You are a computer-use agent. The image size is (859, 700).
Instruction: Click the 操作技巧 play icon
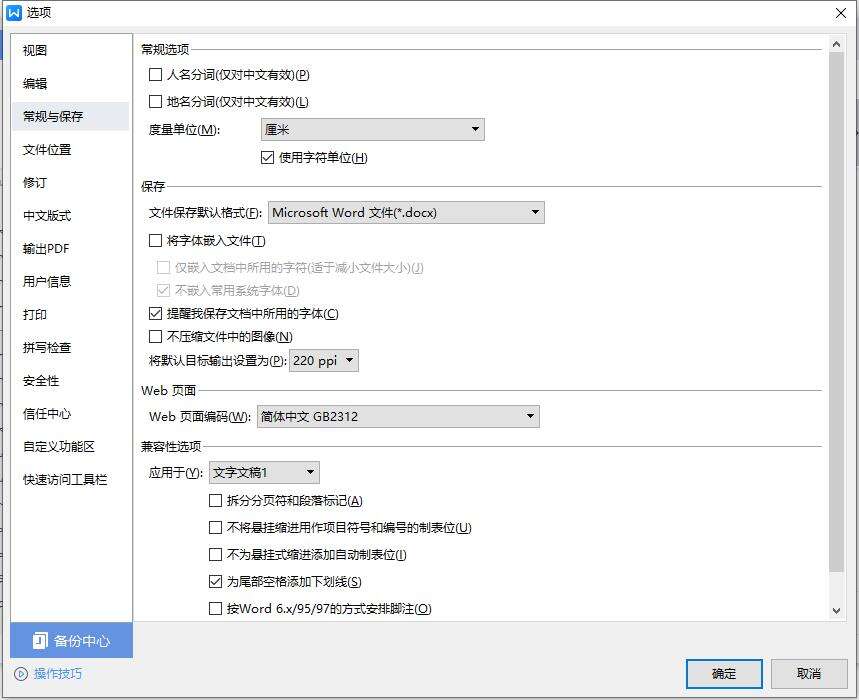pos(21,674)
